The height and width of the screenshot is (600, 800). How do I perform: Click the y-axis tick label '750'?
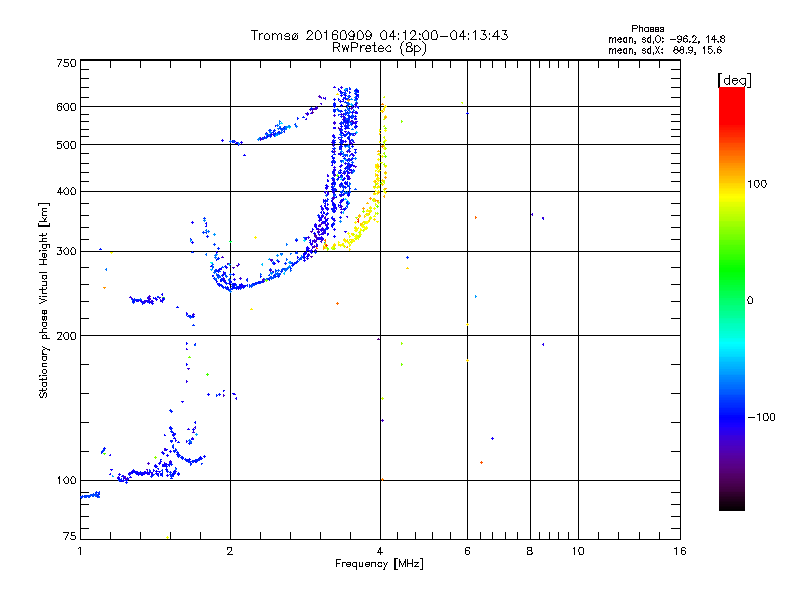tap(66, 63)
